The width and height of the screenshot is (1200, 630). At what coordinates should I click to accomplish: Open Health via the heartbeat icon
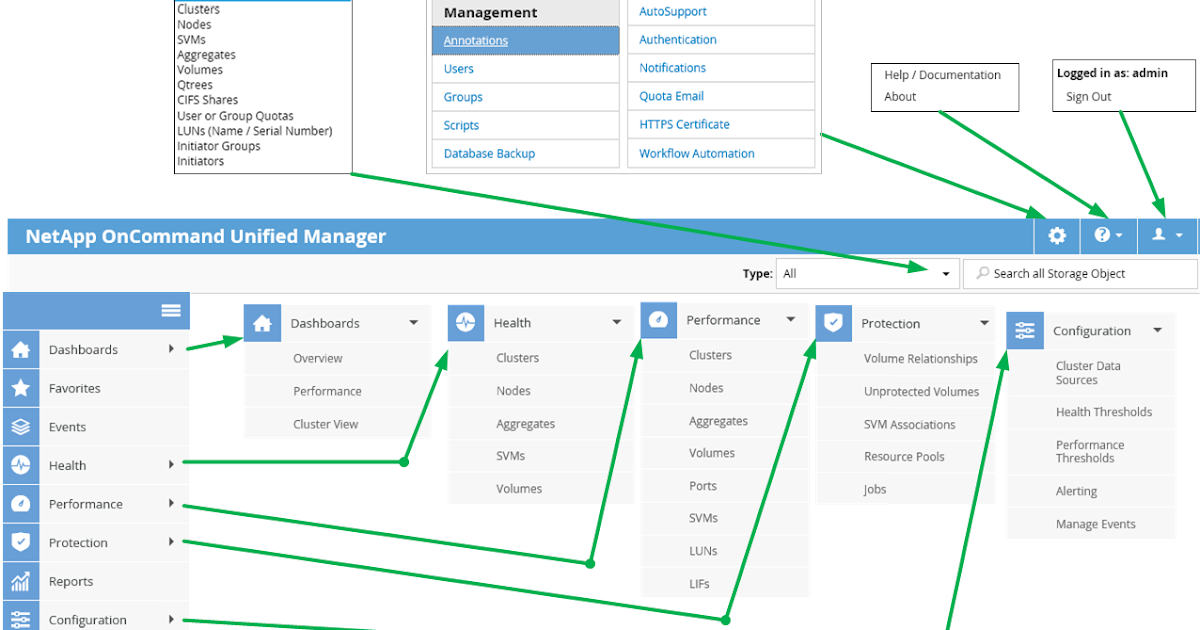click(x=18, y=465)
